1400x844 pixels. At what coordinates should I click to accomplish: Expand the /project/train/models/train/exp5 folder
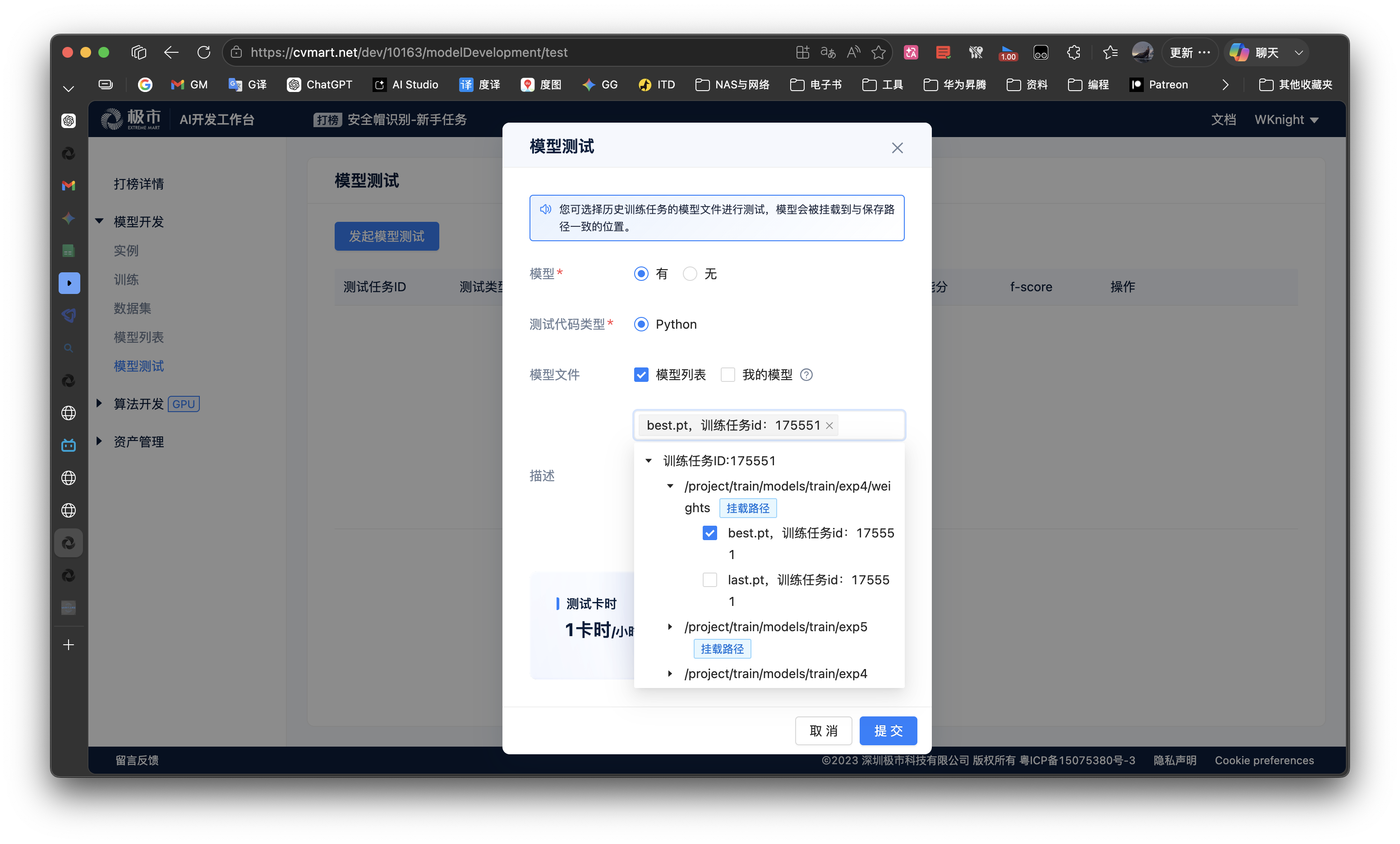670,627
